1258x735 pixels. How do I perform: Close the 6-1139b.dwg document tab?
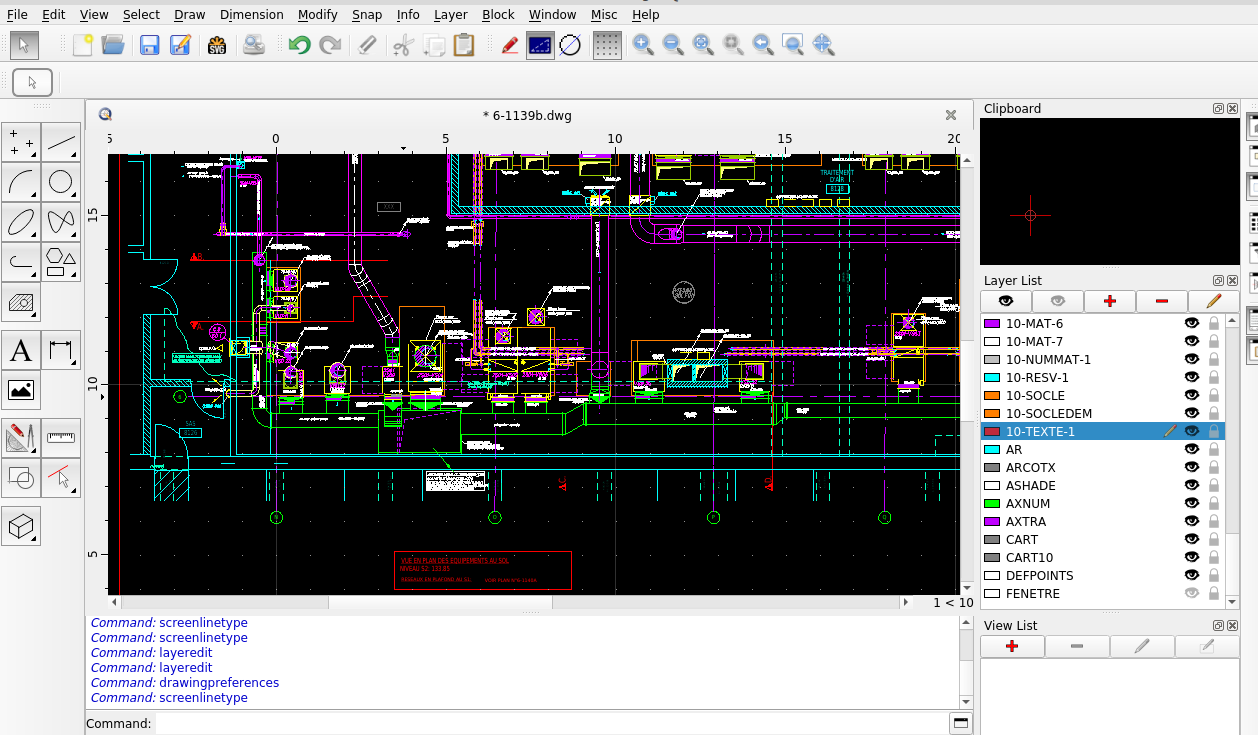tap(951, 115)
